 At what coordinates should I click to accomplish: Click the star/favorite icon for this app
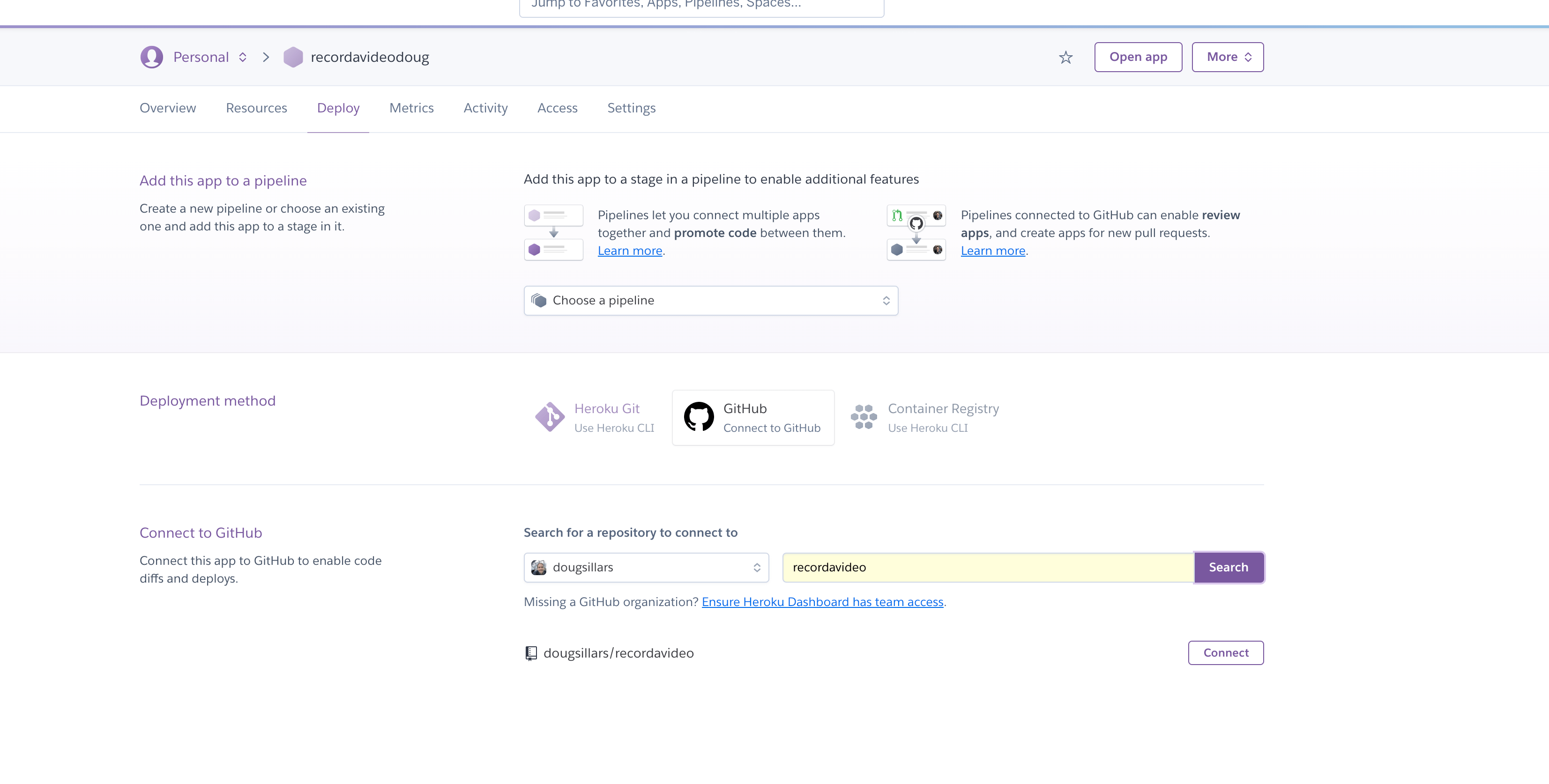[1065, 57]
